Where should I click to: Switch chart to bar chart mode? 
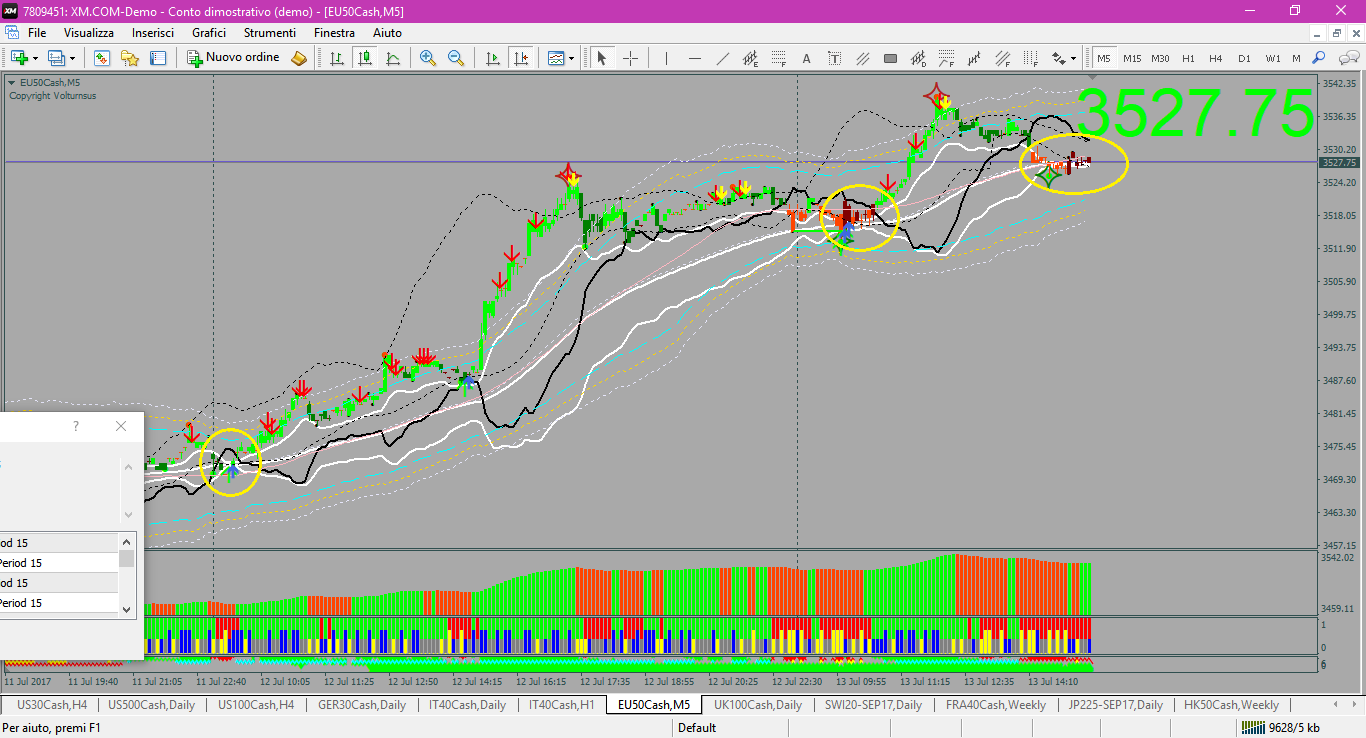tap(338, 58)
